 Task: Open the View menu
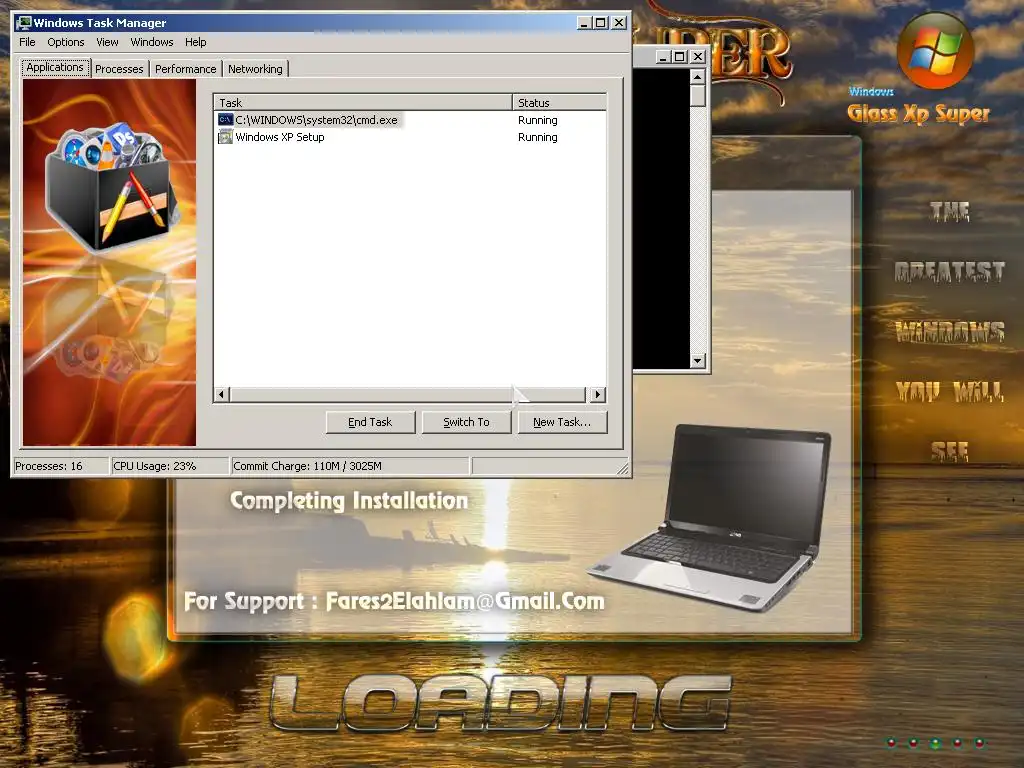pyautogui.click(x=107, y=42)
